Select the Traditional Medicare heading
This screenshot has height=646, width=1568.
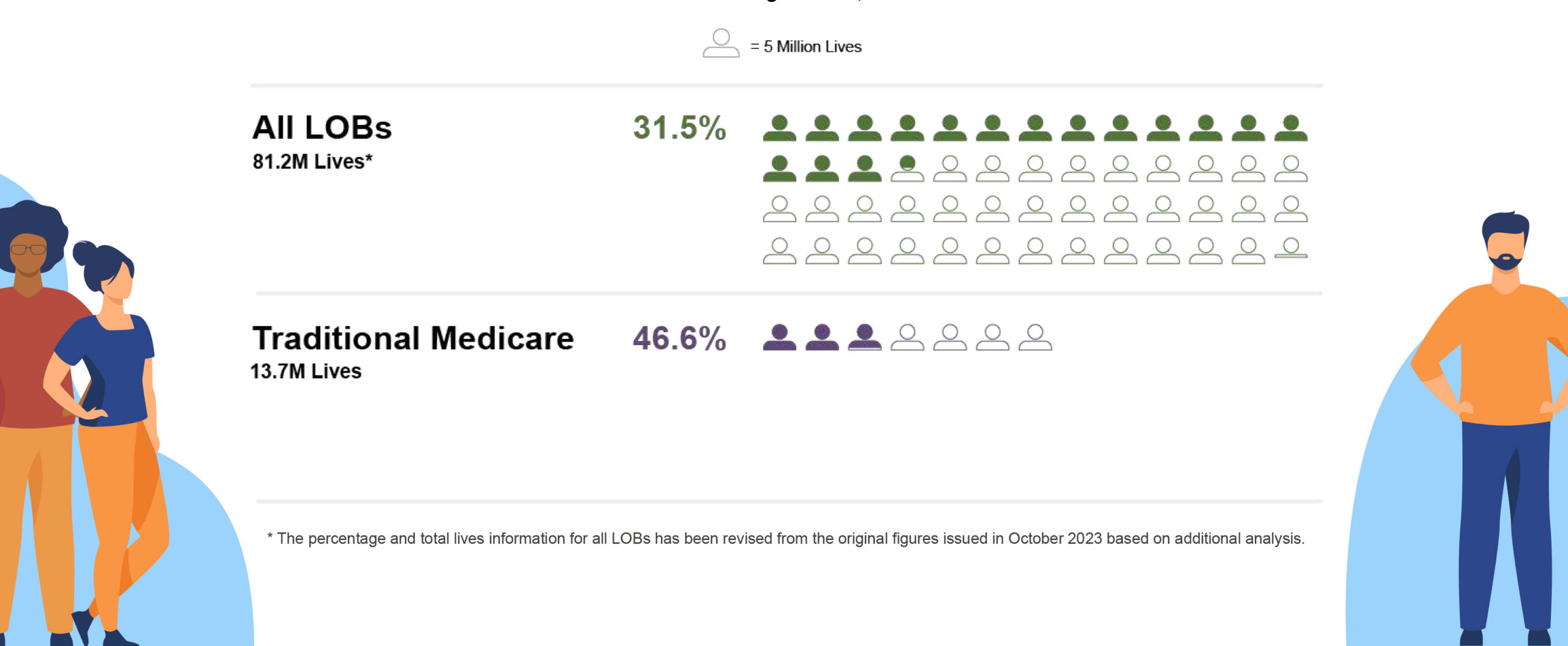tap(413, 338)
